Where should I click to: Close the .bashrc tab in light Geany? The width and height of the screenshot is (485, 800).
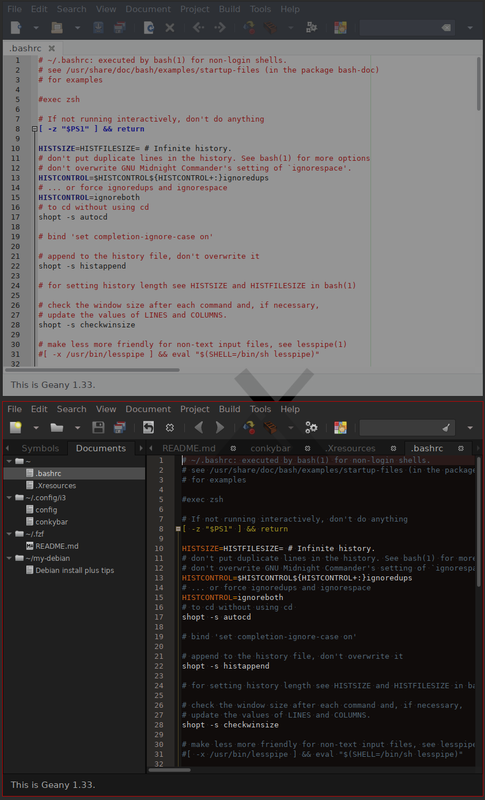pyautogui.click(x=52, y=48)
